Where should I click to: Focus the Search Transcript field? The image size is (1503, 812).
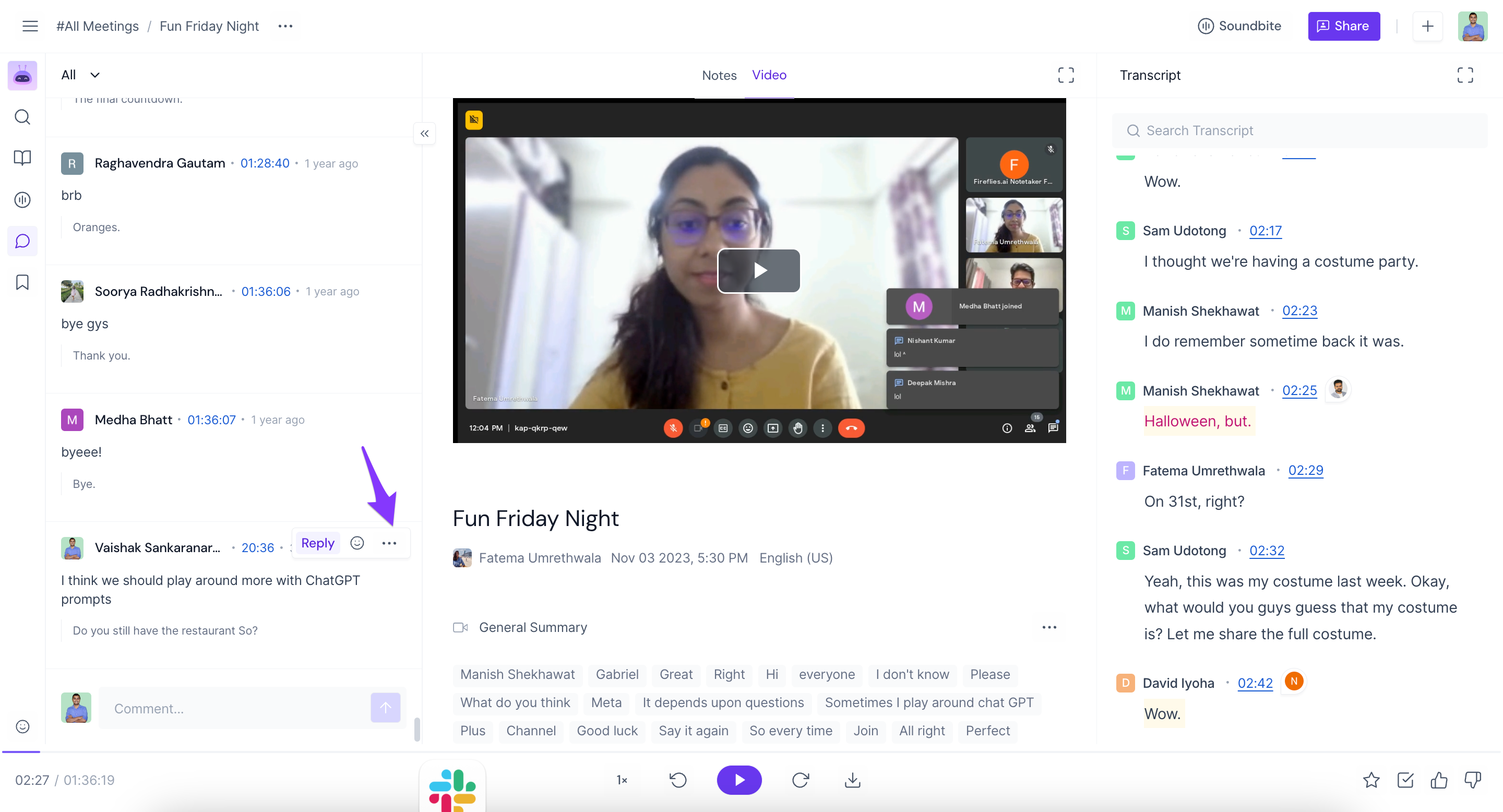point(1299,130)
